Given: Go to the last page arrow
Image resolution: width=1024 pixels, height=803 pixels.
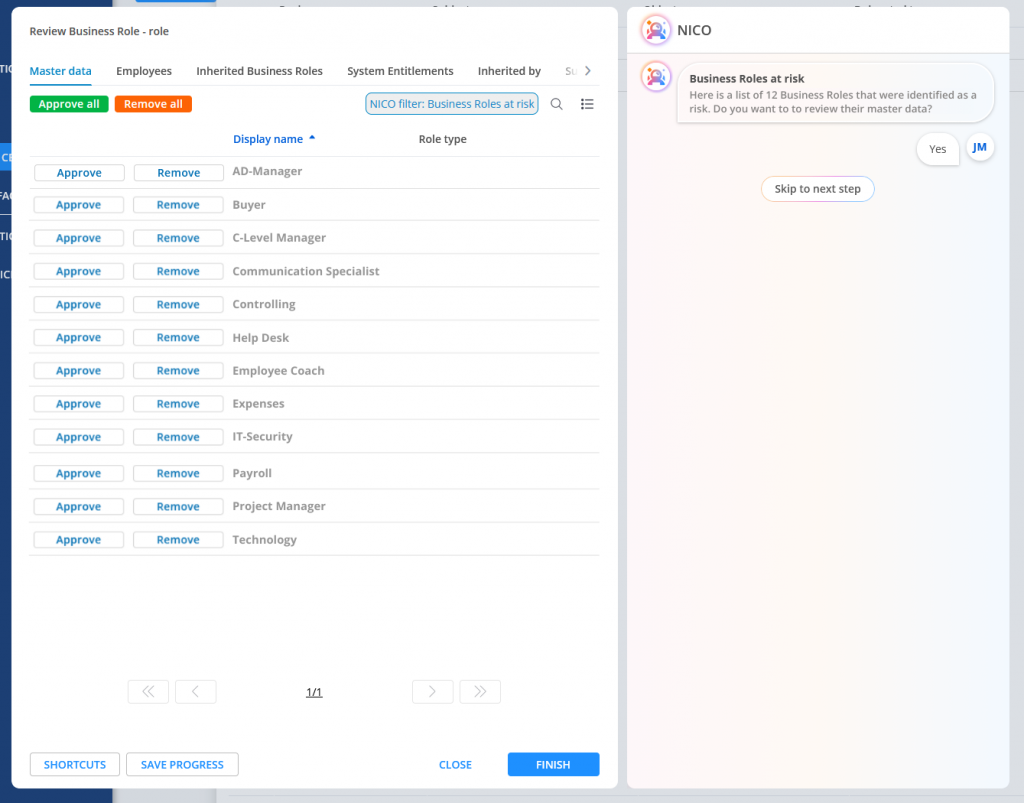Looking at the screenshot, I should point(480,692).
